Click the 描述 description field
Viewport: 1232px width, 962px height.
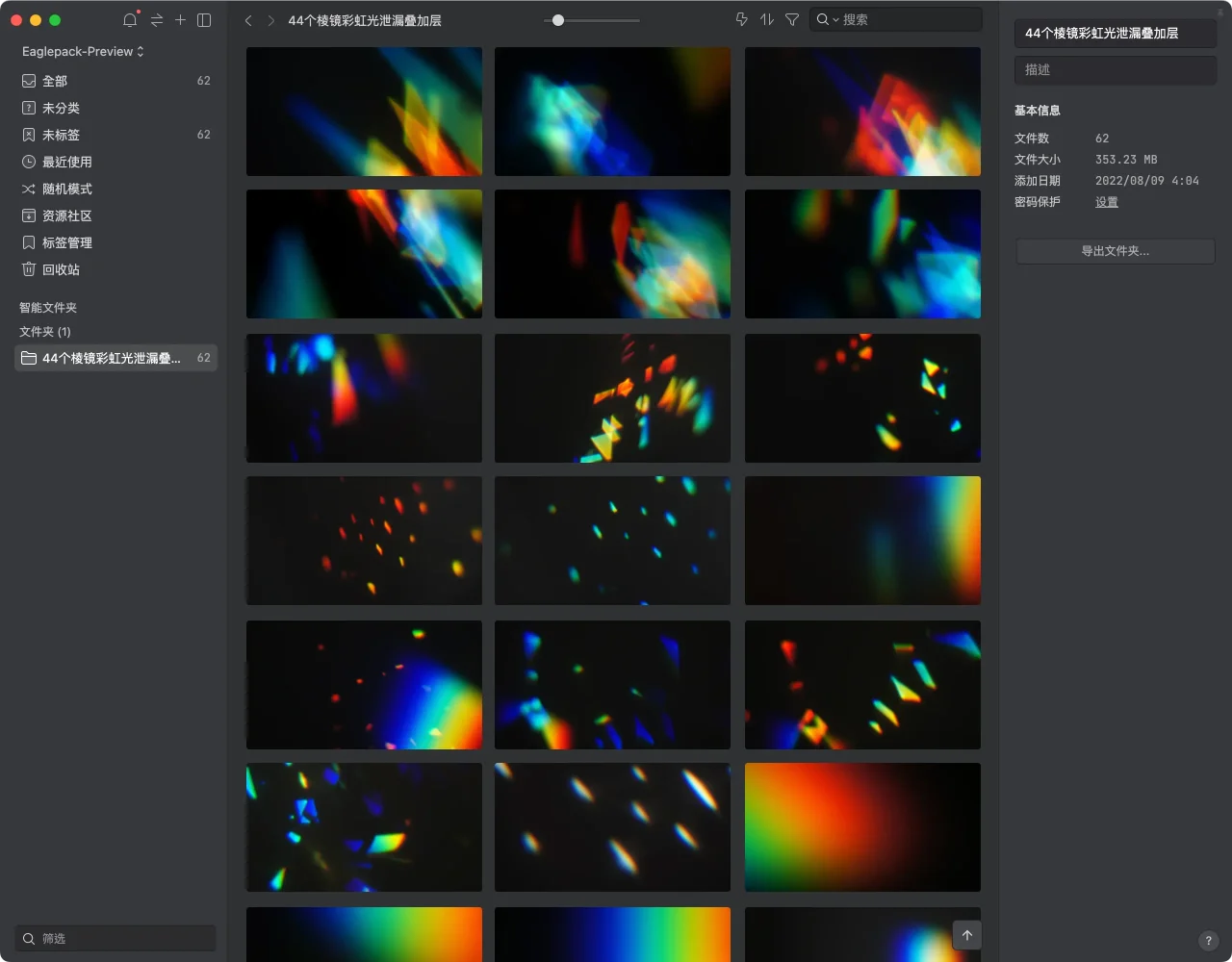click(1116, 70)
